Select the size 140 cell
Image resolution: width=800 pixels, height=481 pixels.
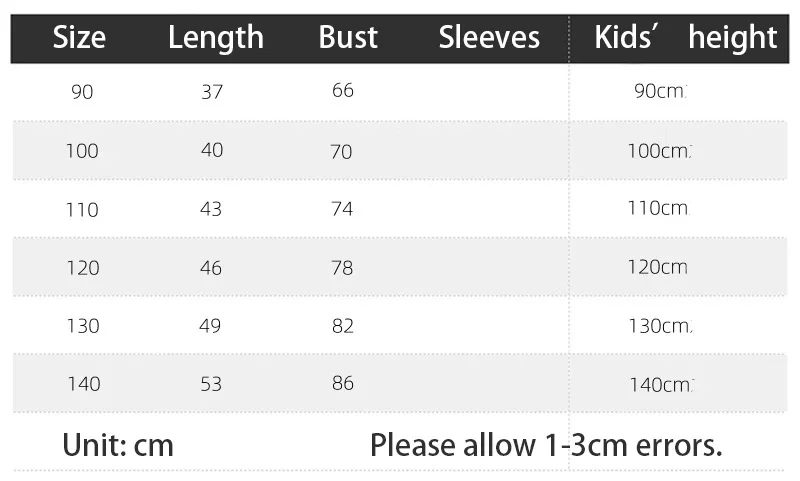pos(84,384)
